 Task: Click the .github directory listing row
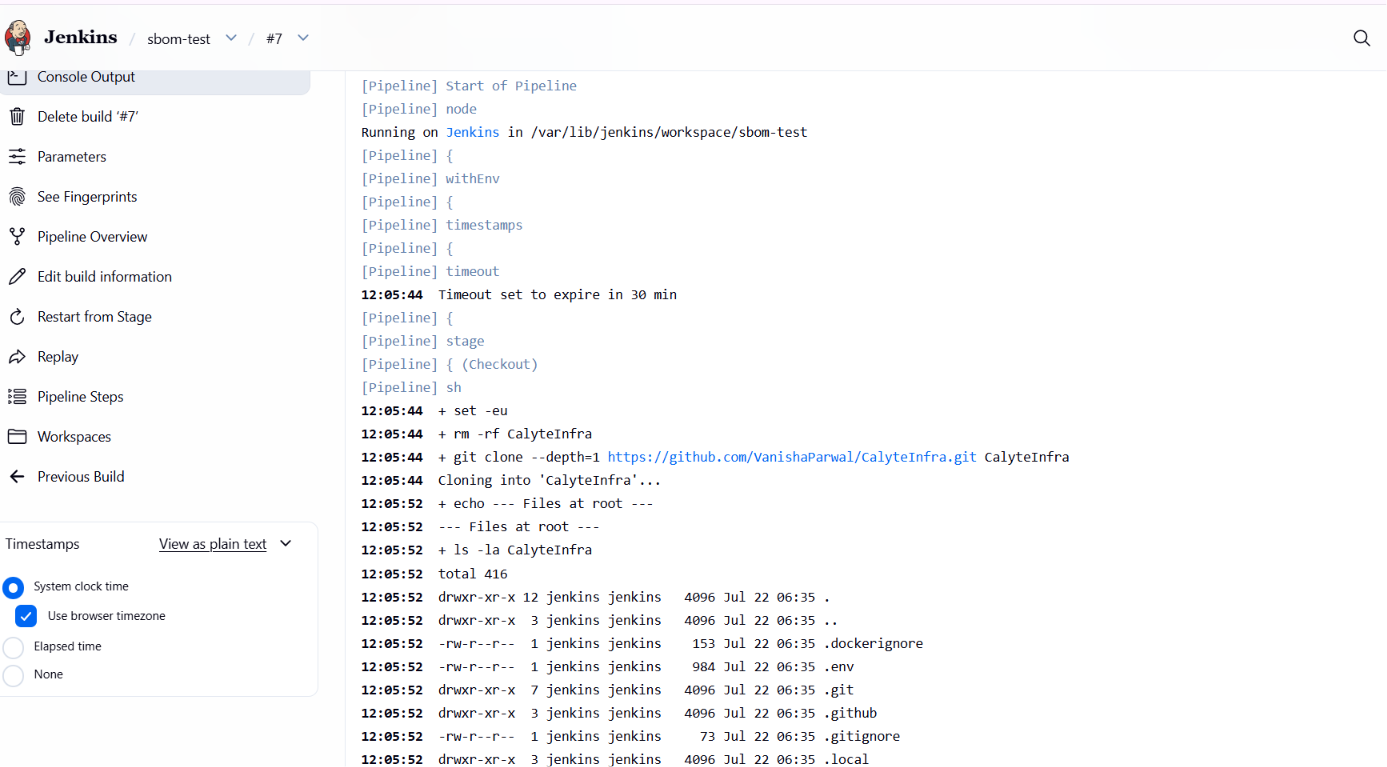pyautogui.click(x=619, y=713)
